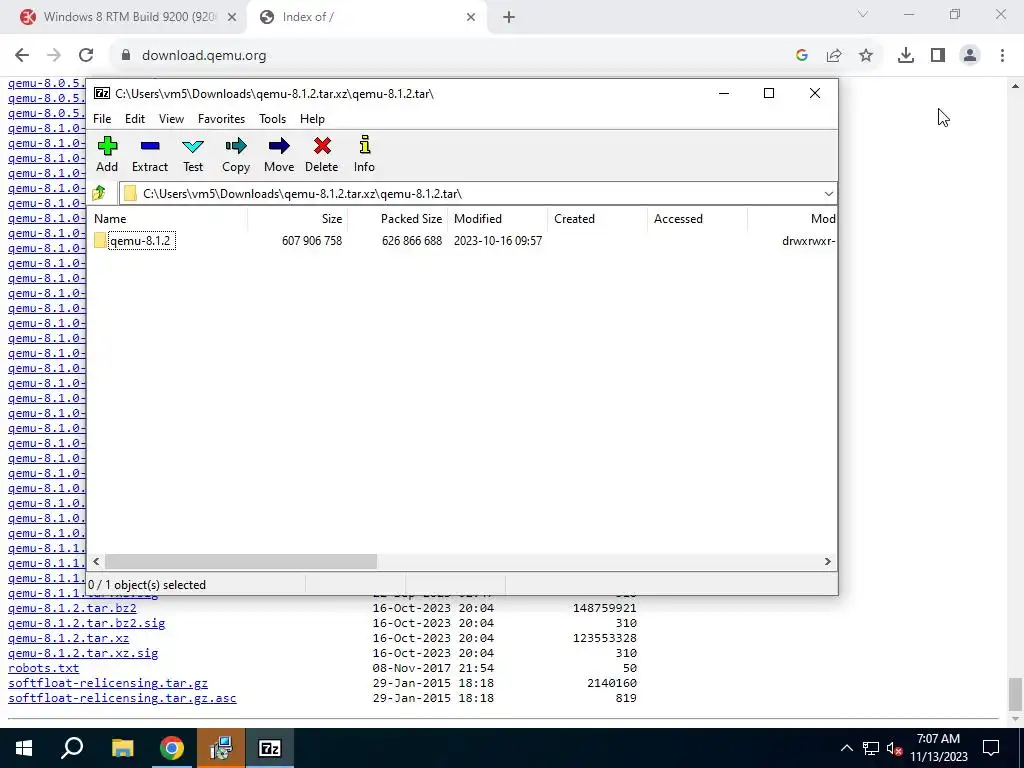Open Windows Start menu
1024x768 pixels.
24,748
